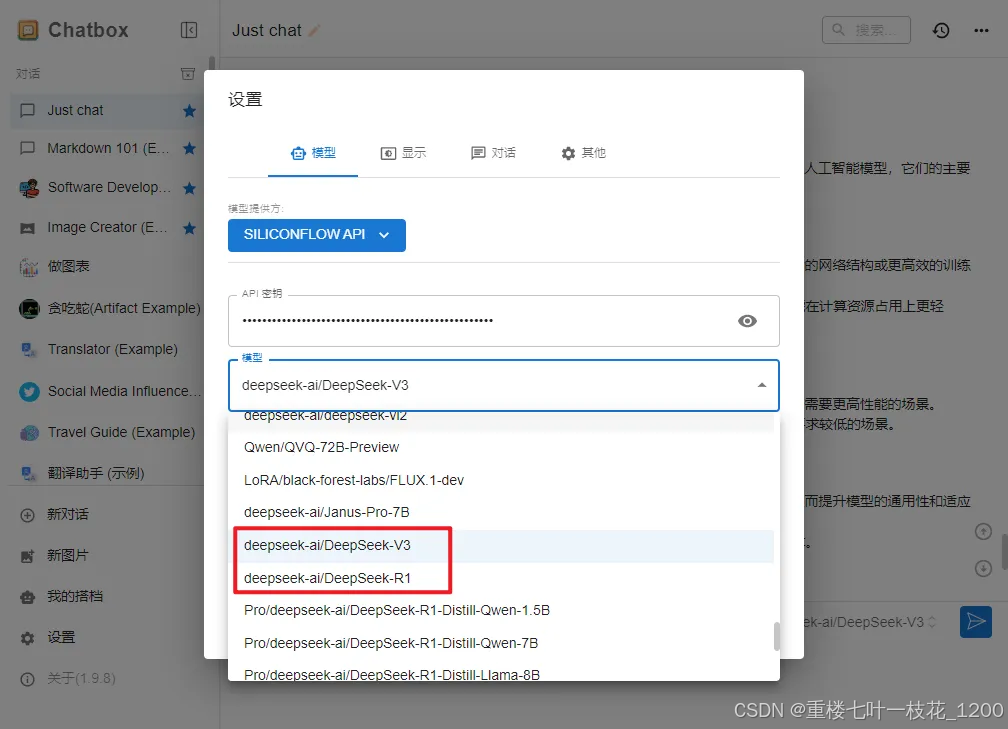Switch to the 其他 settings tab
Screen dimensions: 1008x729
pos(583,153)
